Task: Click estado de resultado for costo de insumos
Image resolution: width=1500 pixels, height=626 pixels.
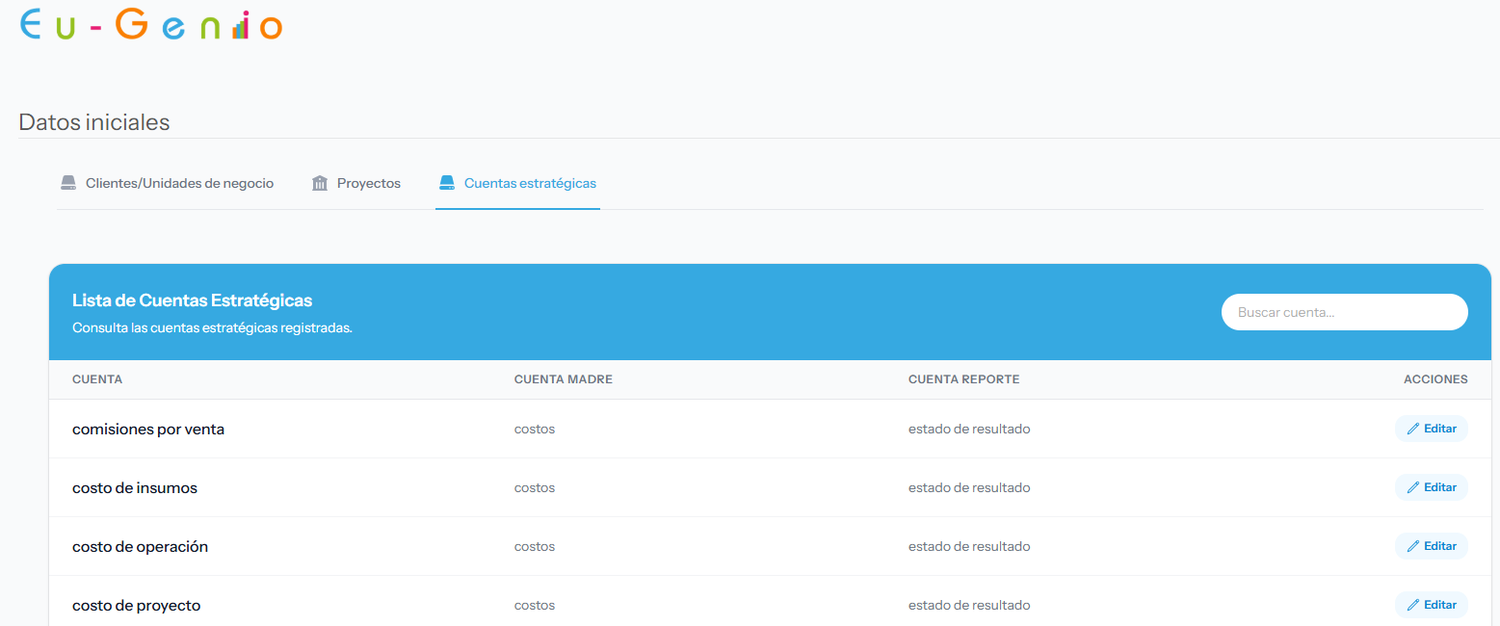Action: click(969, 488)
